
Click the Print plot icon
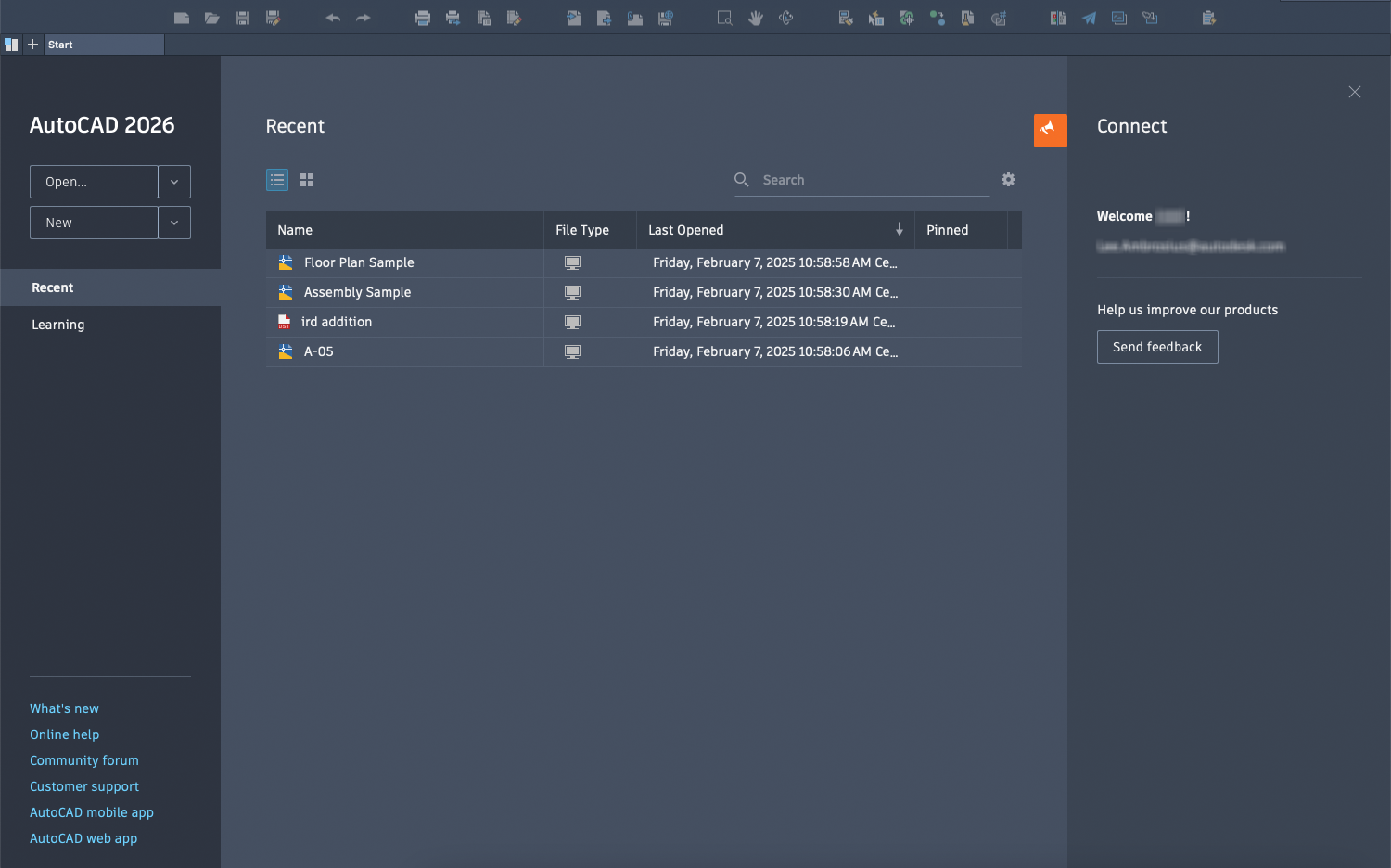tap(423, 18)
